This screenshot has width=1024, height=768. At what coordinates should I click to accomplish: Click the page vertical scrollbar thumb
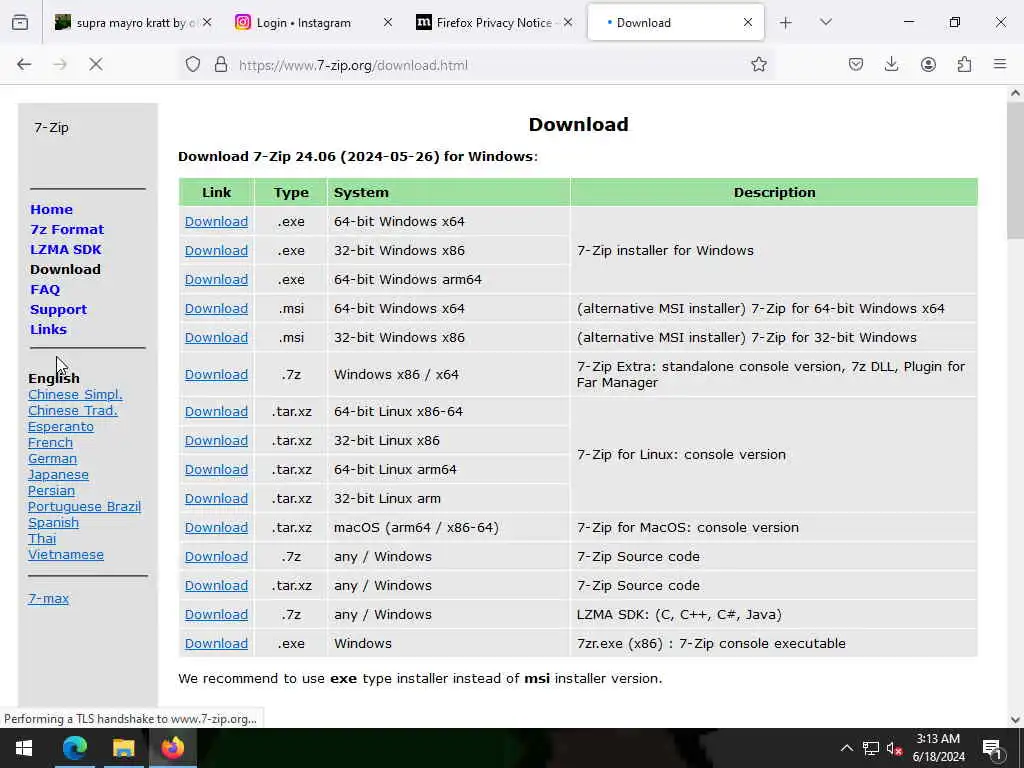coord(1015,170)
